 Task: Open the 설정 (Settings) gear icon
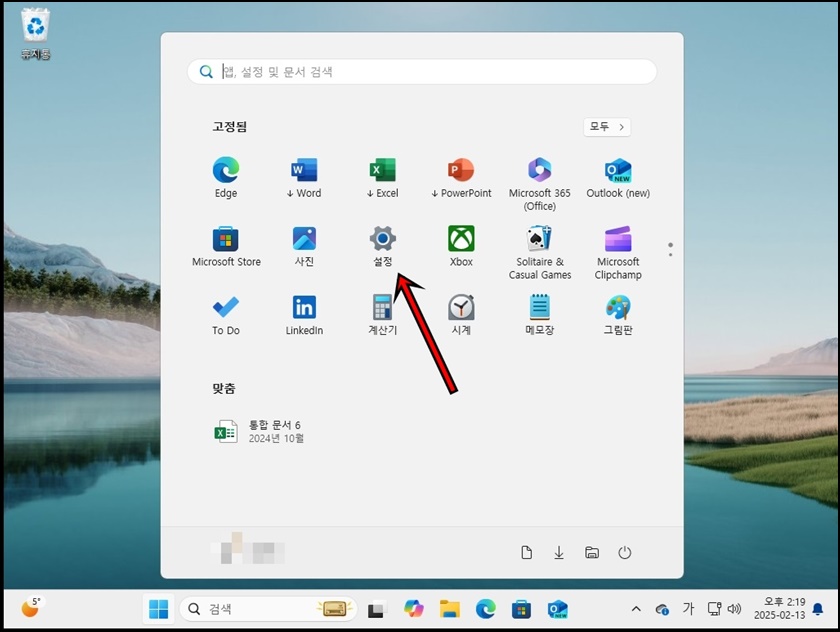click(x=382, y=246)
